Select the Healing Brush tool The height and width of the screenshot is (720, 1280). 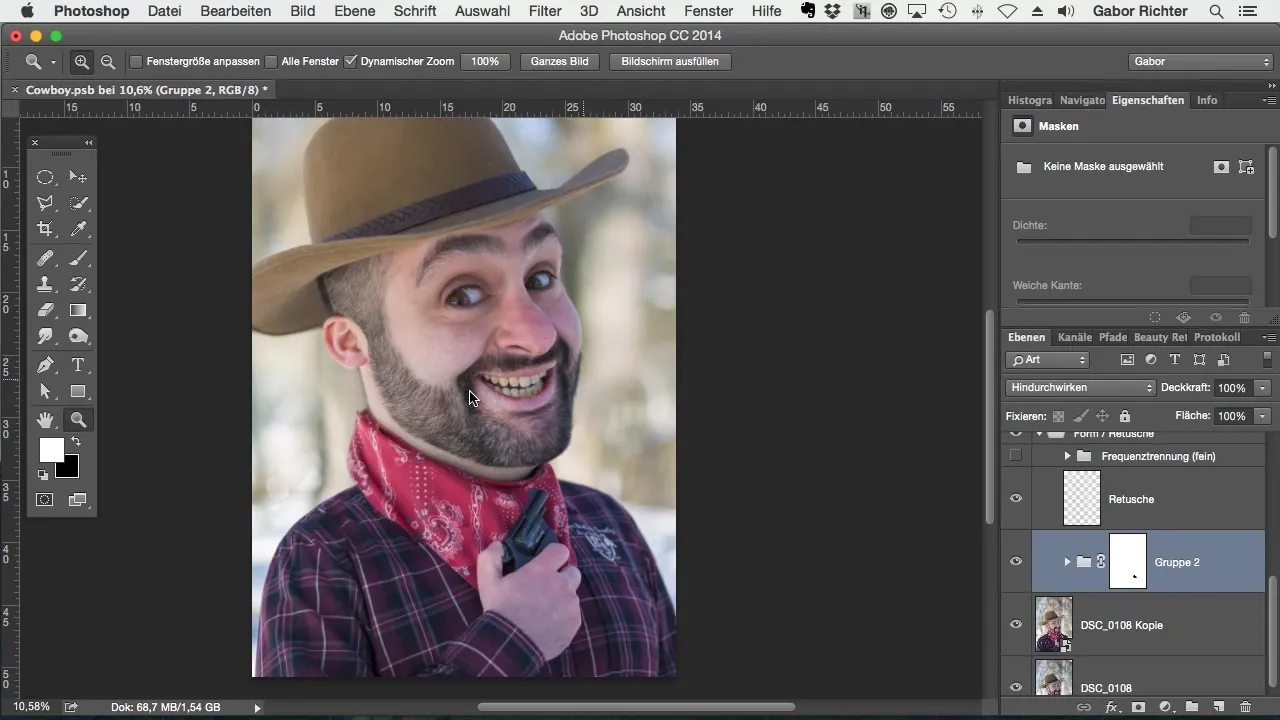coord(45,258)
